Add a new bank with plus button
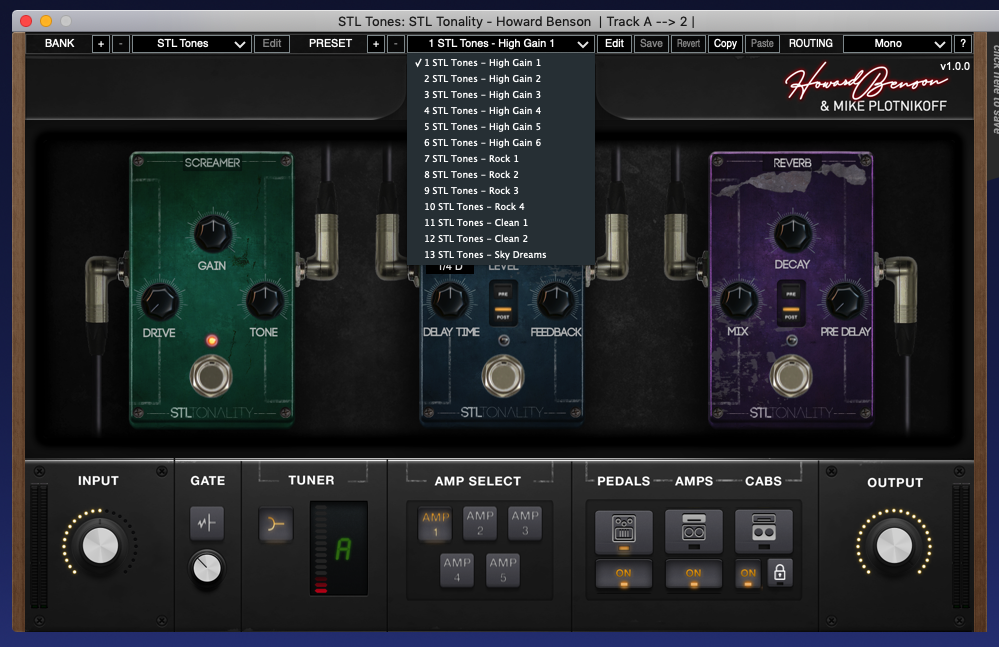The width and height of the screenshot is (999, 647). [x=101, y=44]
